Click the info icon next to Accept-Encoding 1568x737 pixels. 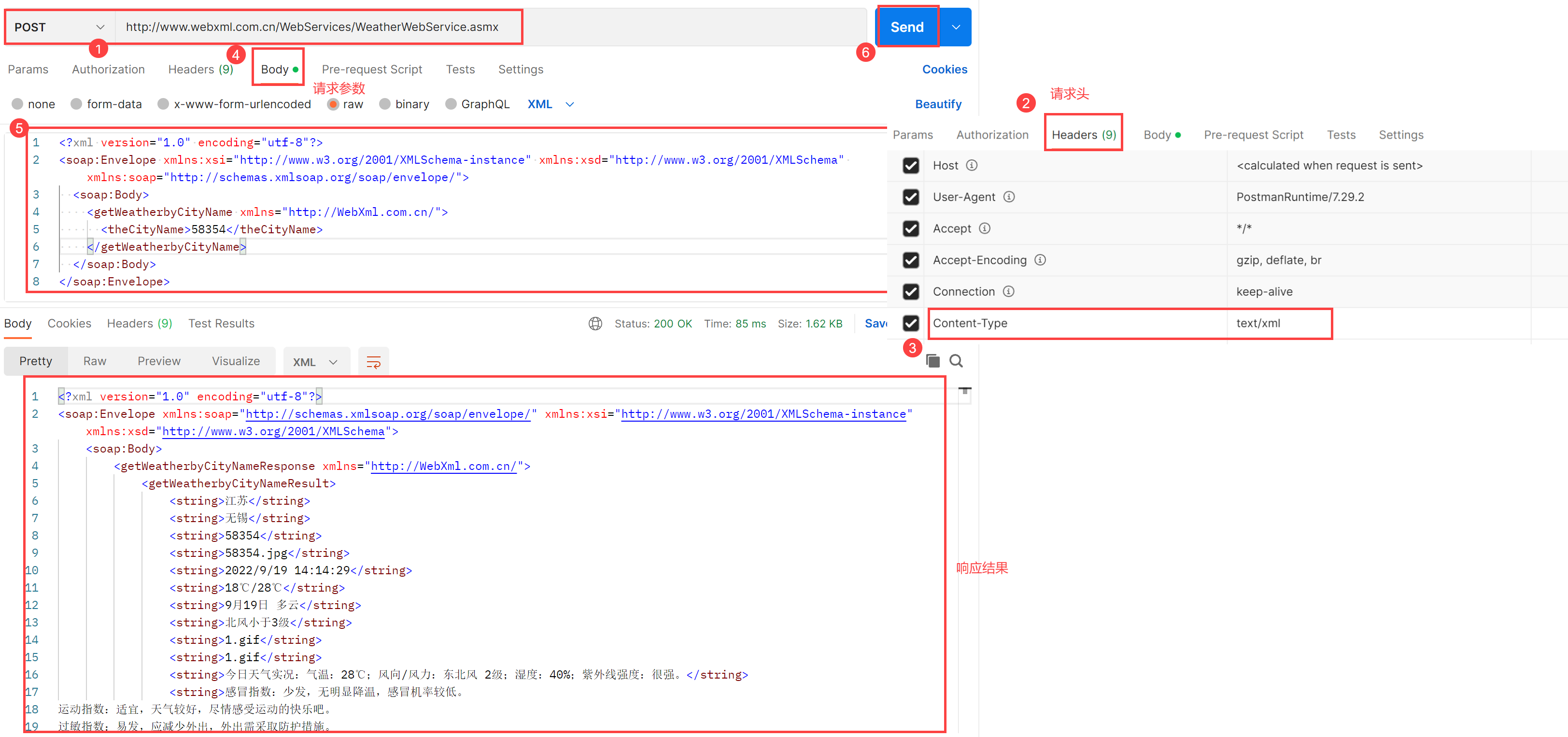pos(1040,260)
